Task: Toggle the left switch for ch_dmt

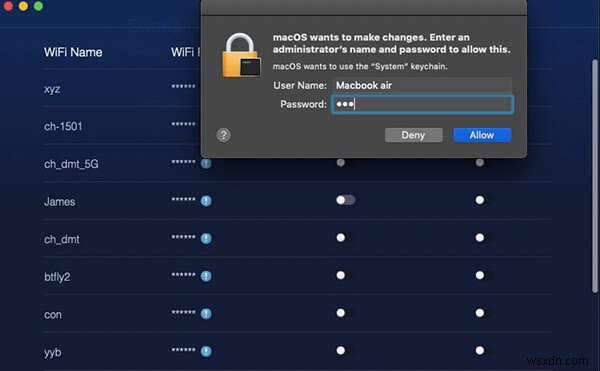Action: [x=346, y=238]
